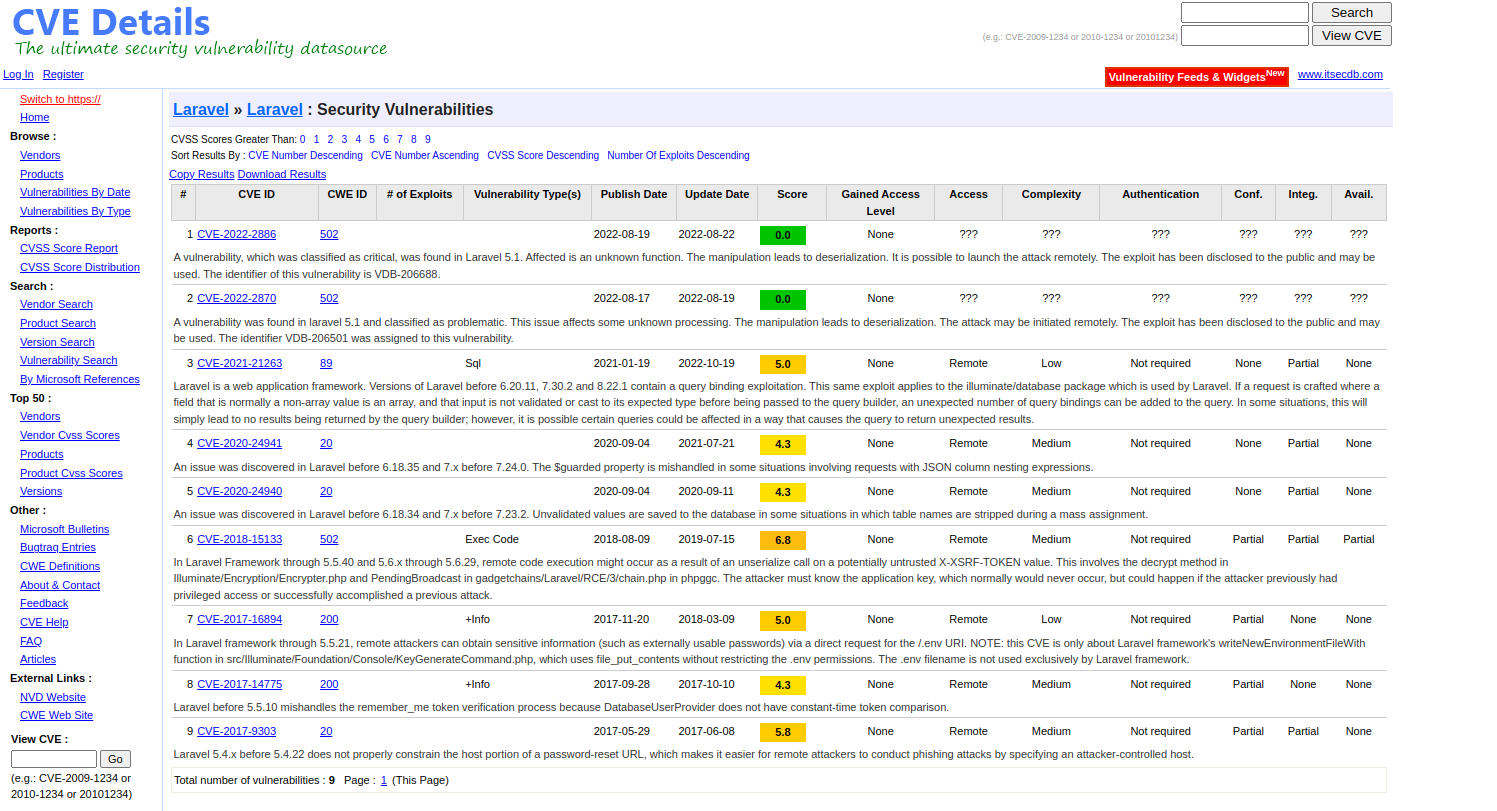1497x811 pixels.
Task: Open Versions under Top 50
Action: point(41,491)
